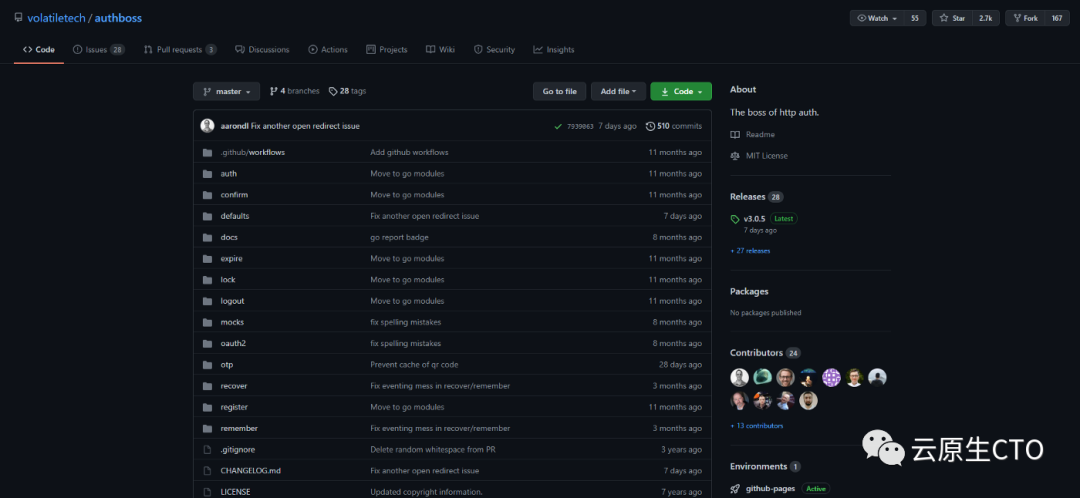Open the Insights tab

pyautogui.click(x=554, y=50)
